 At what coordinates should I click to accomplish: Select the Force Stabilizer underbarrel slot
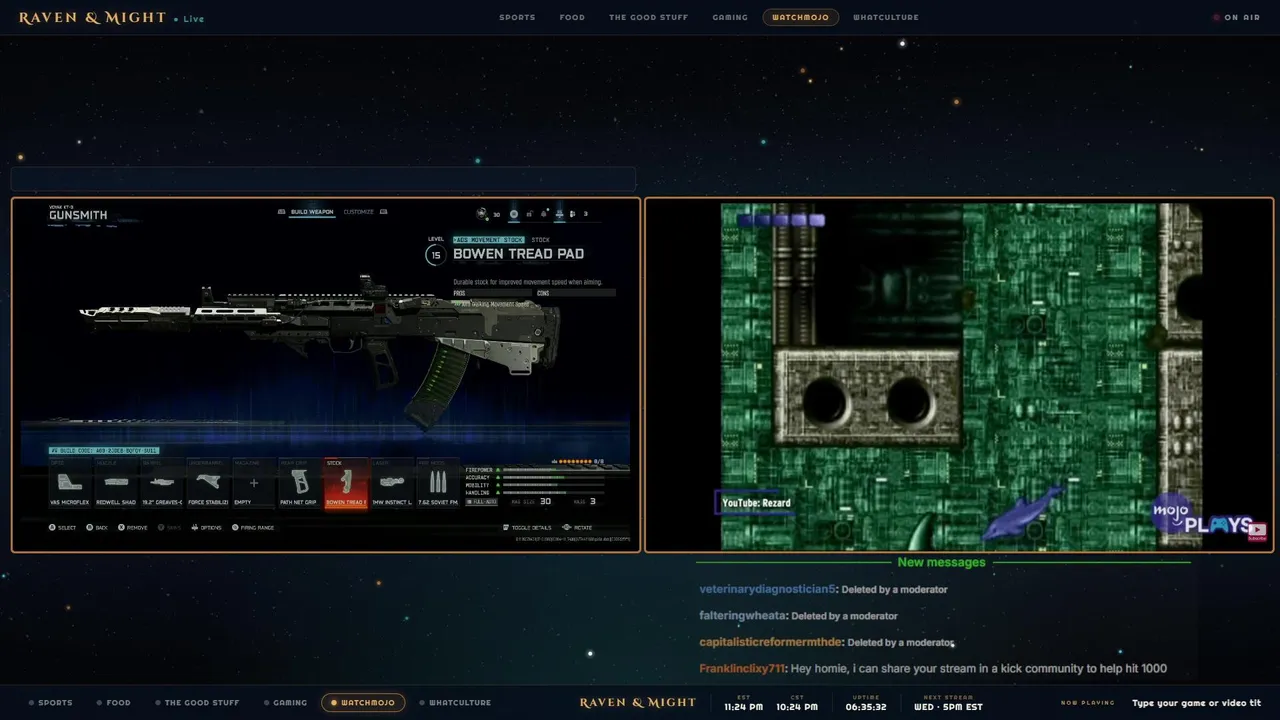click(x=208, y=484)
